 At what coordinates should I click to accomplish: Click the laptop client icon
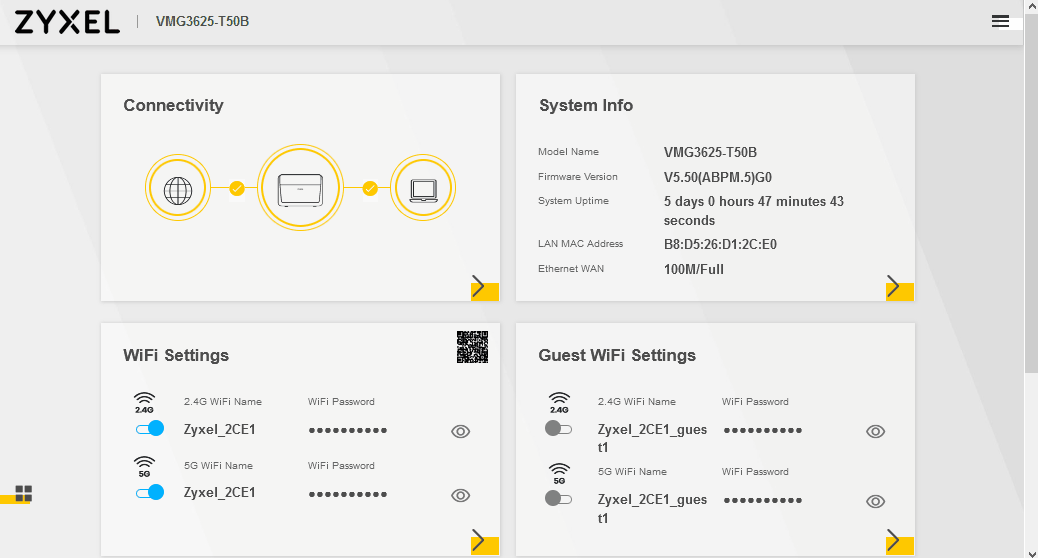point(423,188)
